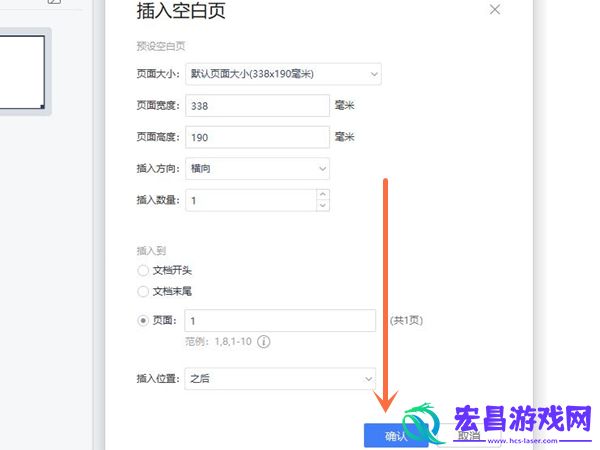Click the (共1页) page count text
The width and height of the screenshot is (600, 450).
point(406,320)
